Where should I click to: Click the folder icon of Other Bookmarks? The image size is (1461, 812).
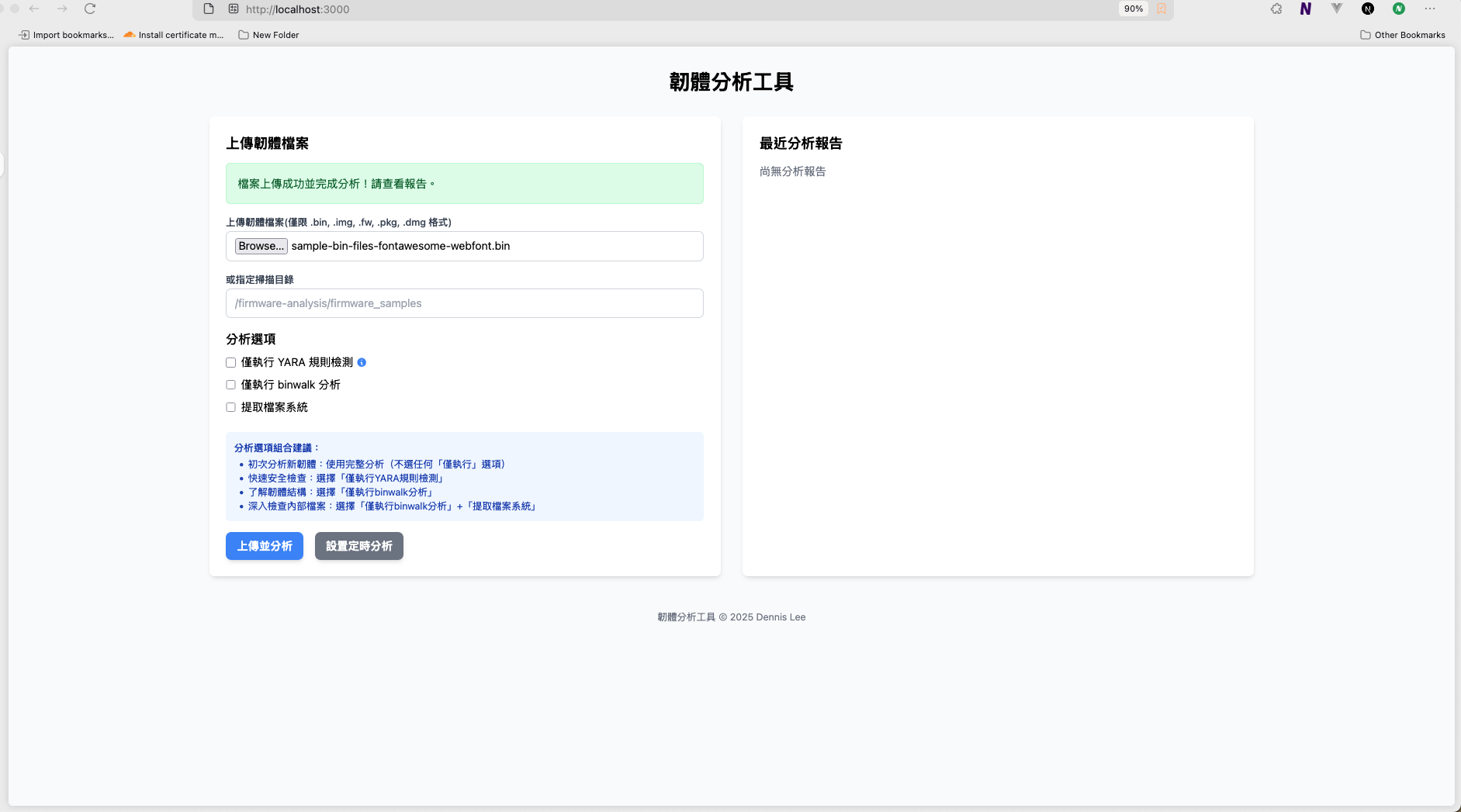coord(1366,35)
